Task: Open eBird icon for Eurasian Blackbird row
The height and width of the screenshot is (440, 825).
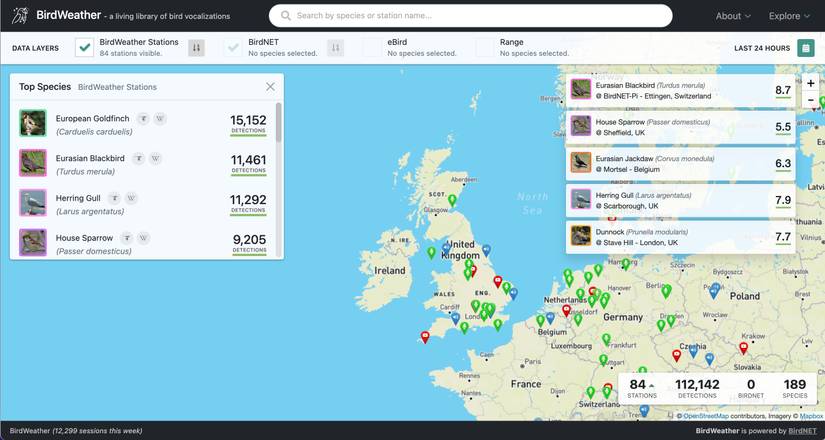Action: coord(138,158)
